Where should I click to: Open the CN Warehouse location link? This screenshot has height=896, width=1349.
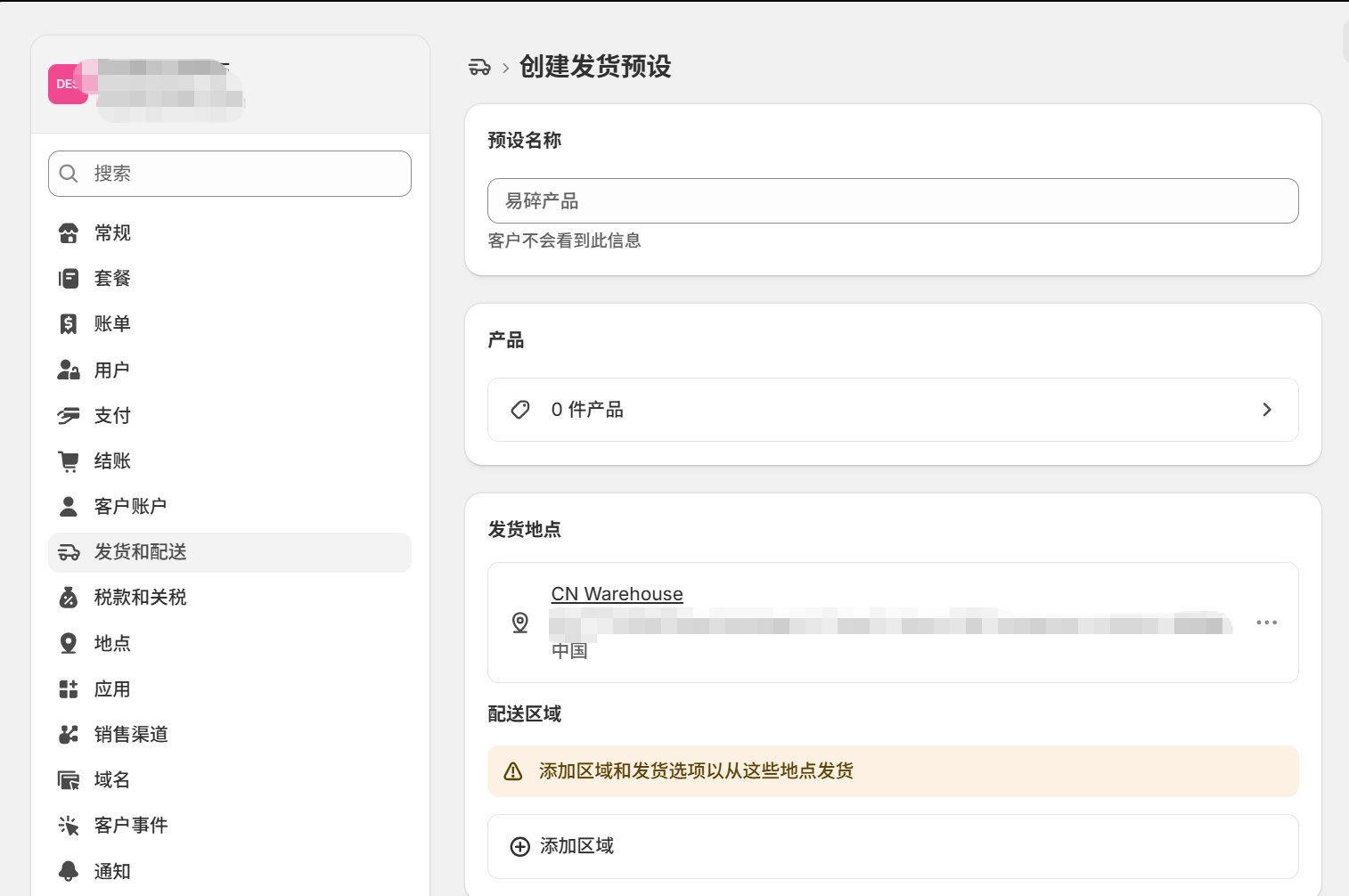coord(617,594)
